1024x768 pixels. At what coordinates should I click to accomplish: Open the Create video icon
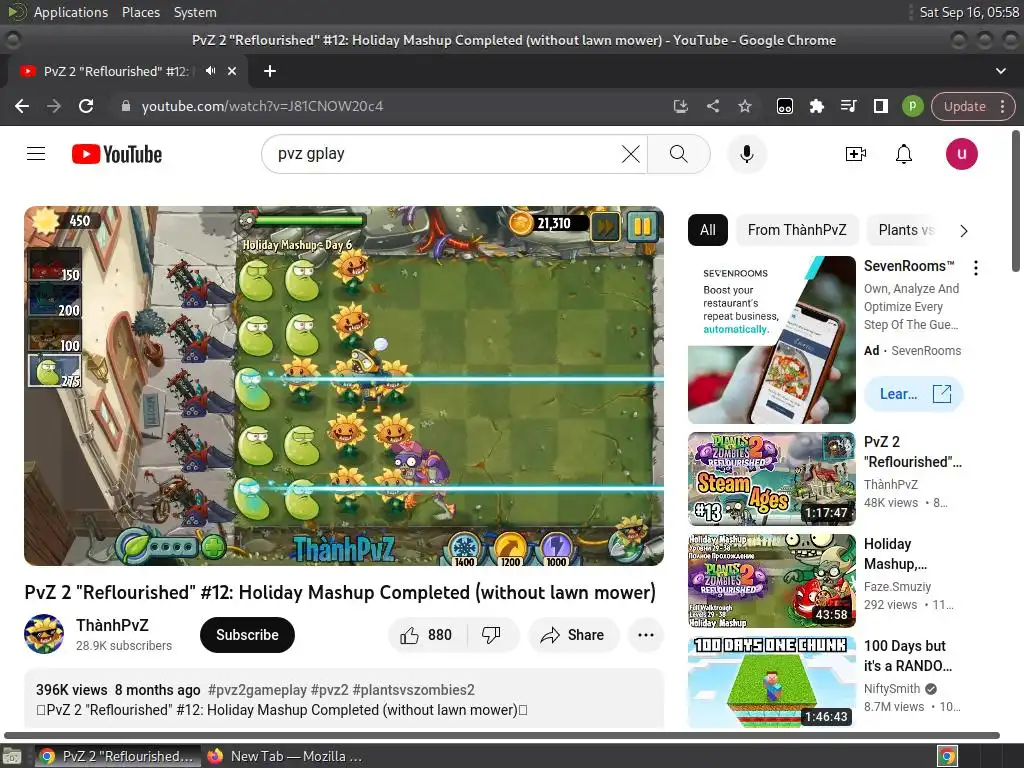tap(856, 154)
